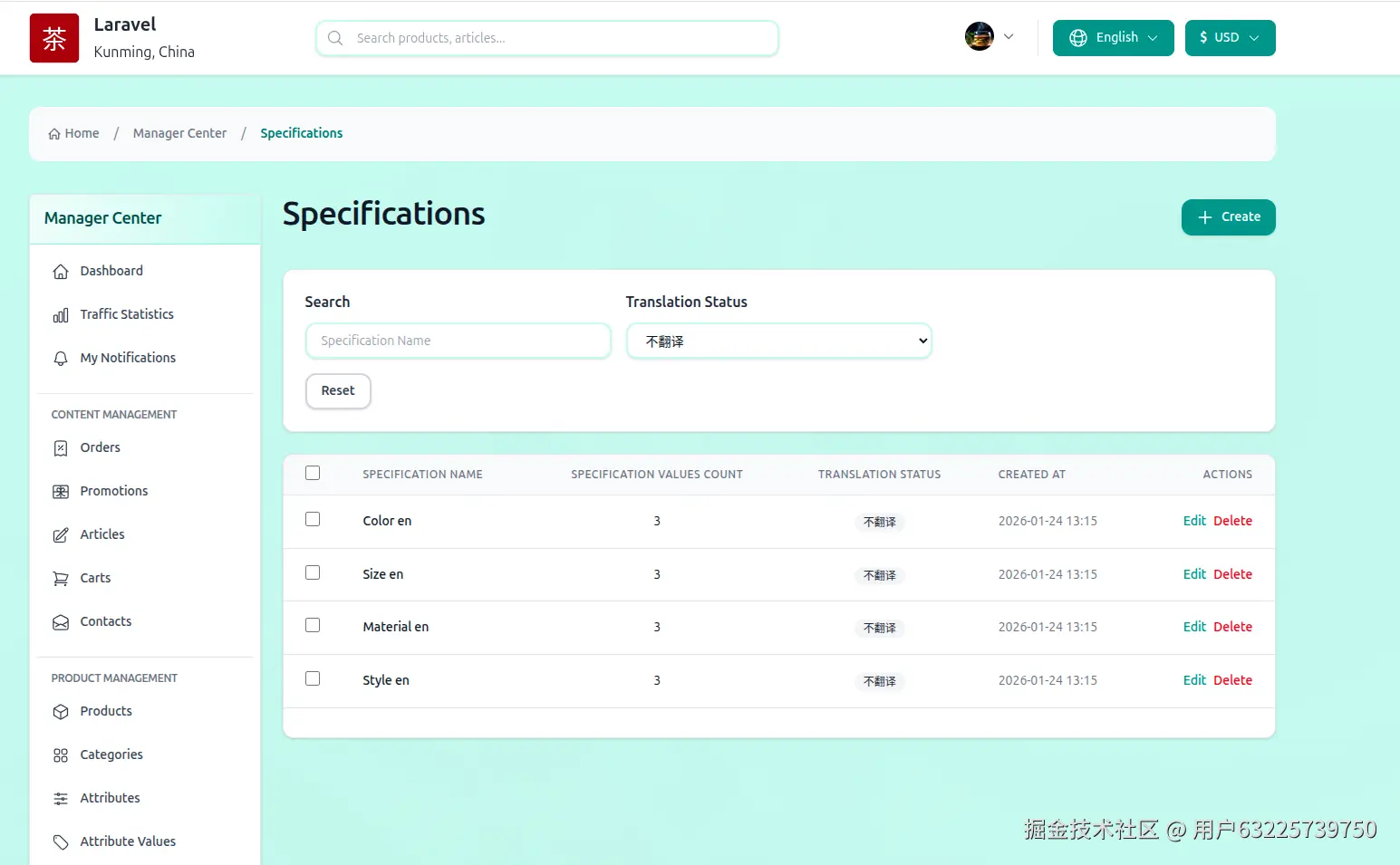This screenshot has width=1400, height=865.
Task: Check the Style en row checkbox
Action: click(313, 678)
